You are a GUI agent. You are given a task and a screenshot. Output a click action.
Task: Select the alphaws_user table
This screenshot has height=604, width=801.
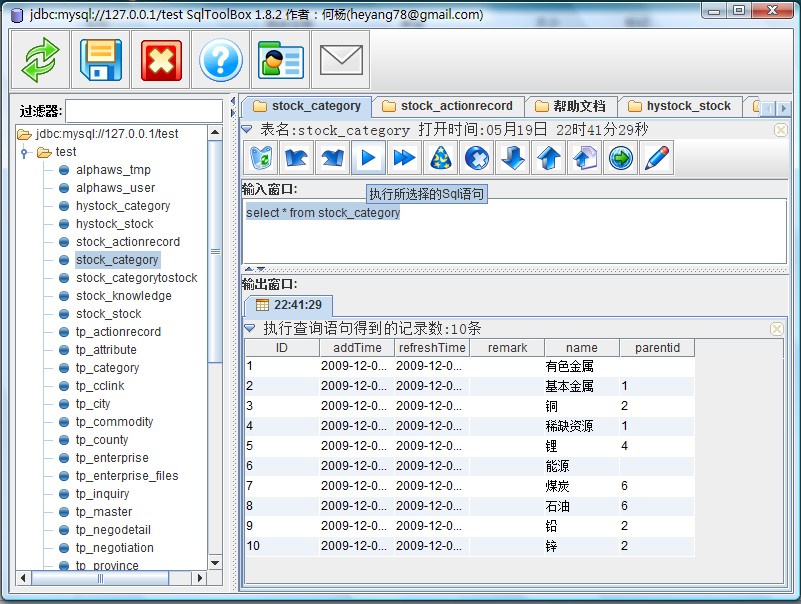(x=115, y=188)
